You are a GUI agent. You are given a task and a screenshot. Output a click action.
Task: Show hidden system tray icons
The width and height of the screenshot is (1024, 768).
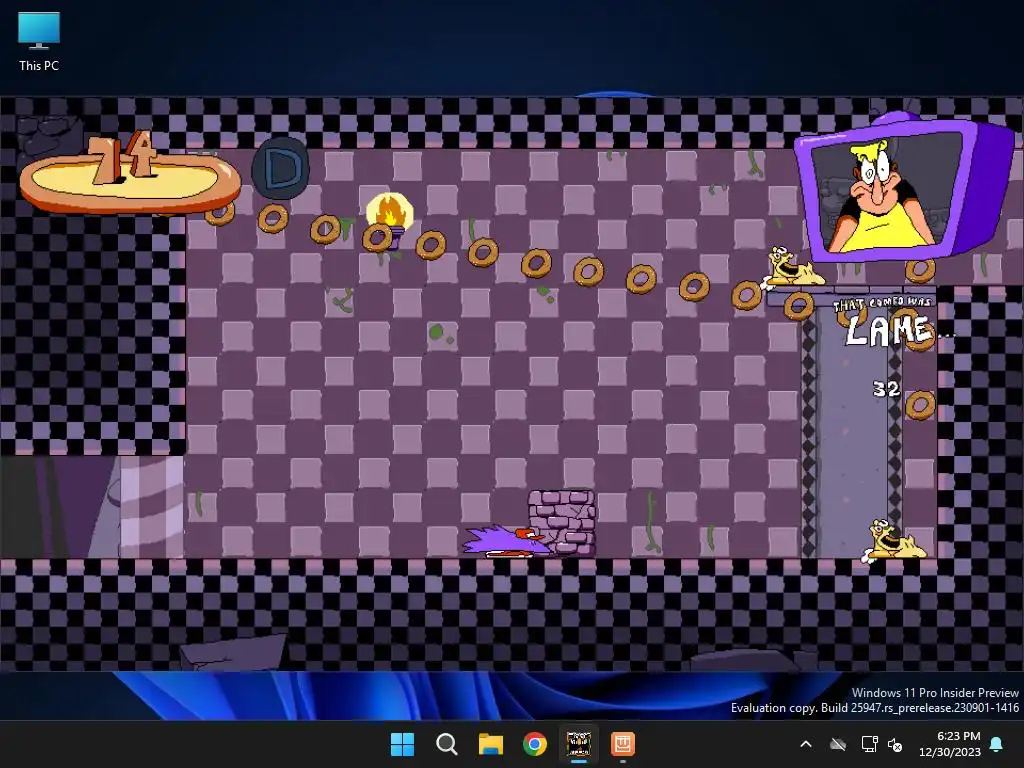point(806,744)
